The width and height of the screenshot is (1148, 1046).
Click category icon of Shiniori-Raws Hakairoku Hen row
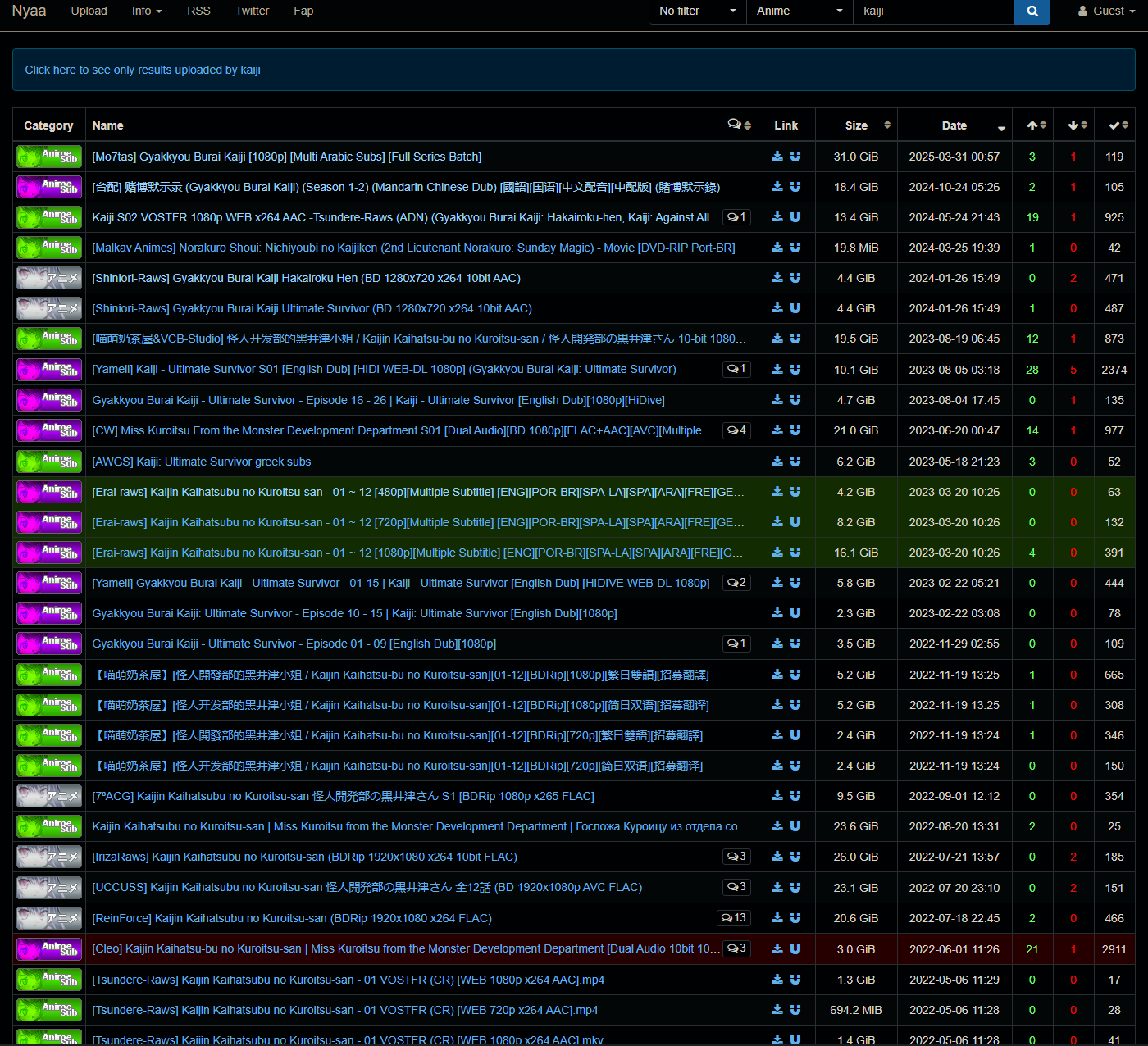pyautogui.click(x=49, y=278)
